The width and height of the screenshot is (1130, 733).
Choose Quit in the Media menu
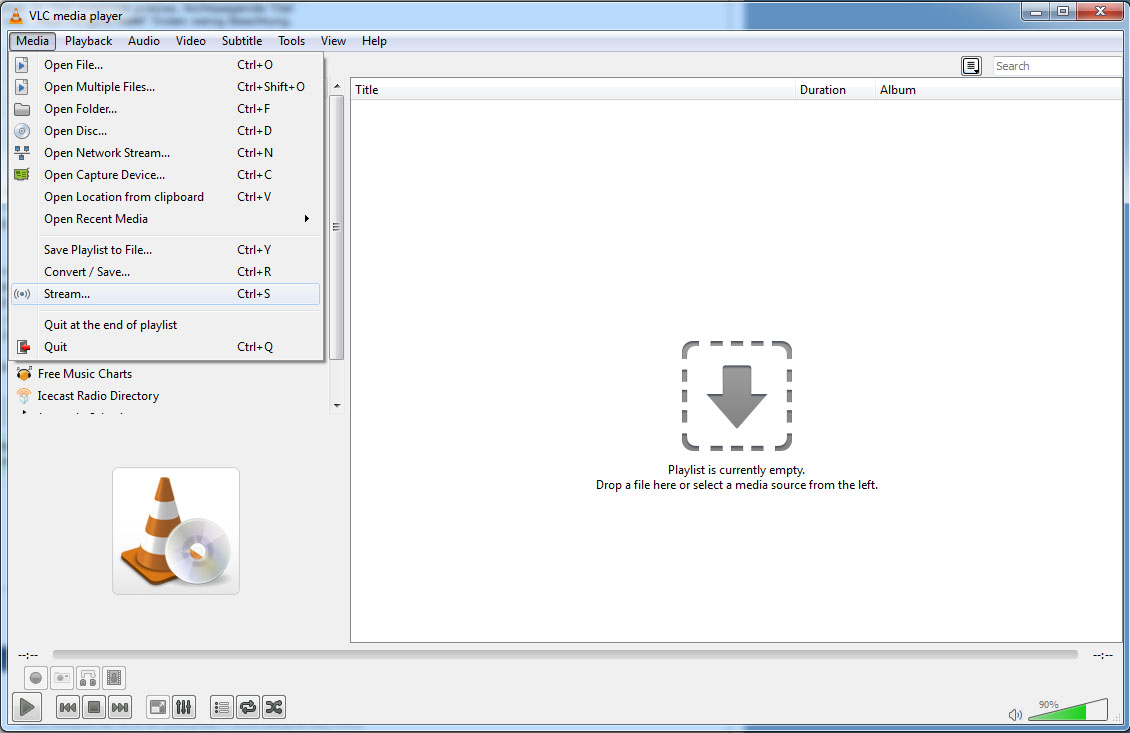click(x=165, y=347)
